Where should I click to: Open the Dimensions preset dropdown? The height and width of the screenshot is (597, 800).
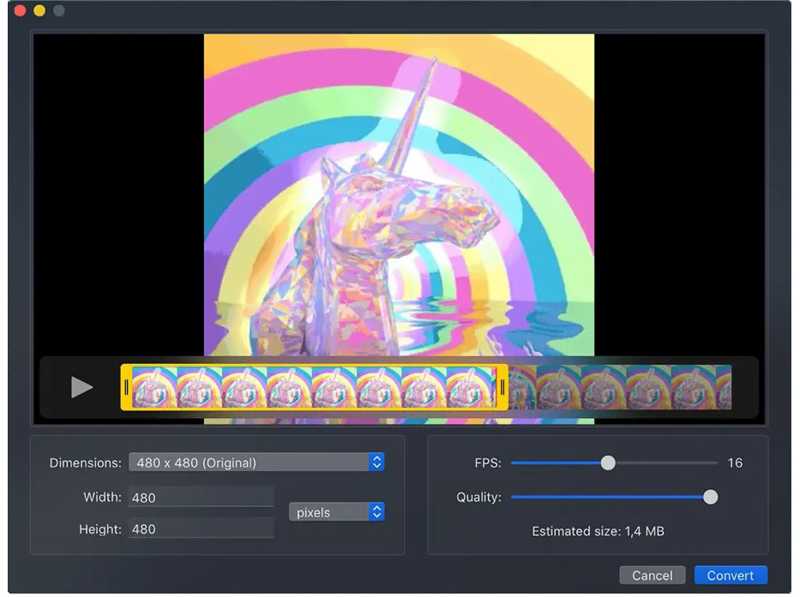(x=257, y=462)
